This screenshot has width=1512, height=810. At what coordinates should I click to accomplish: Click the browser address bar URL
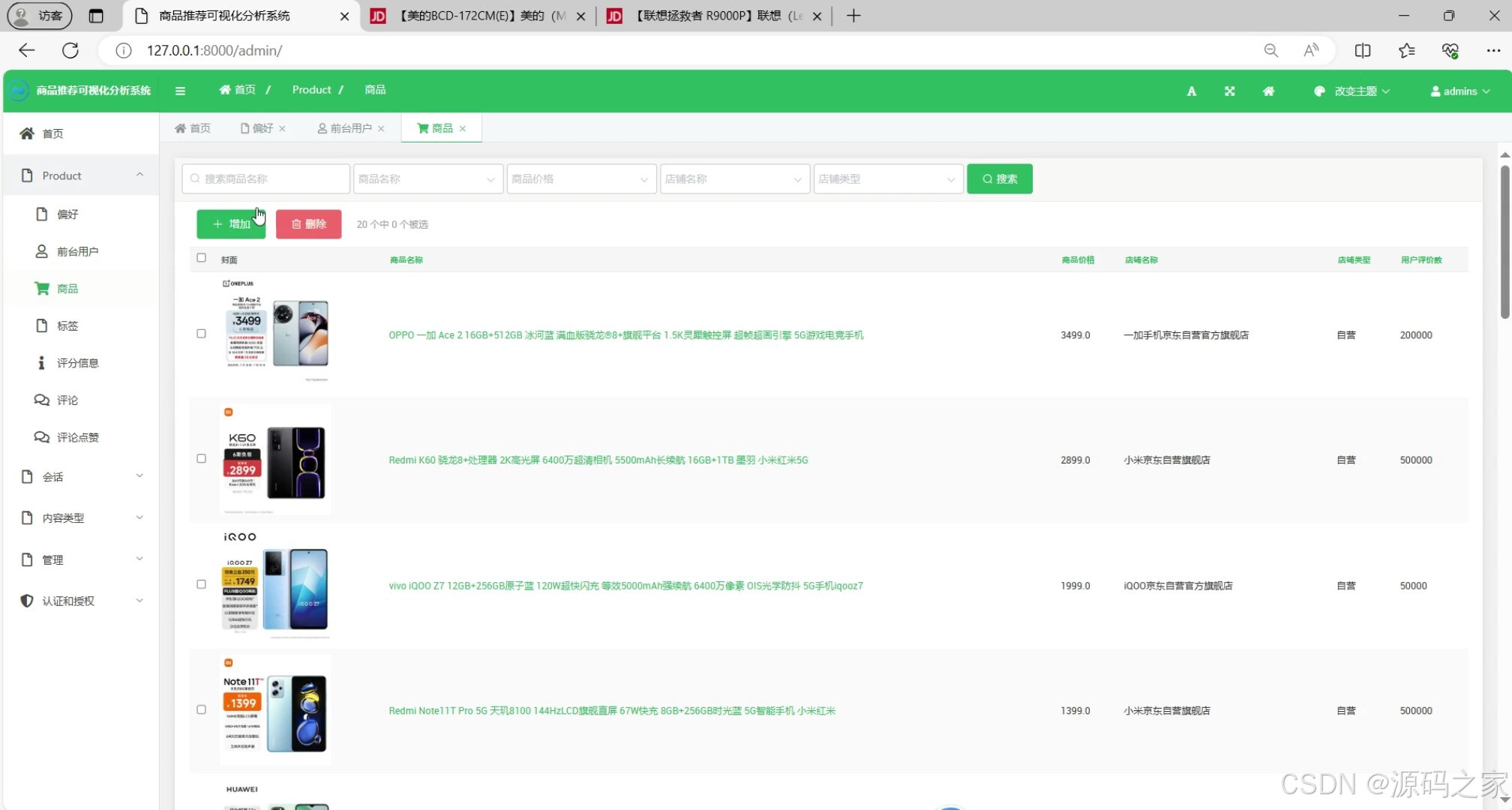click(214, 50)
